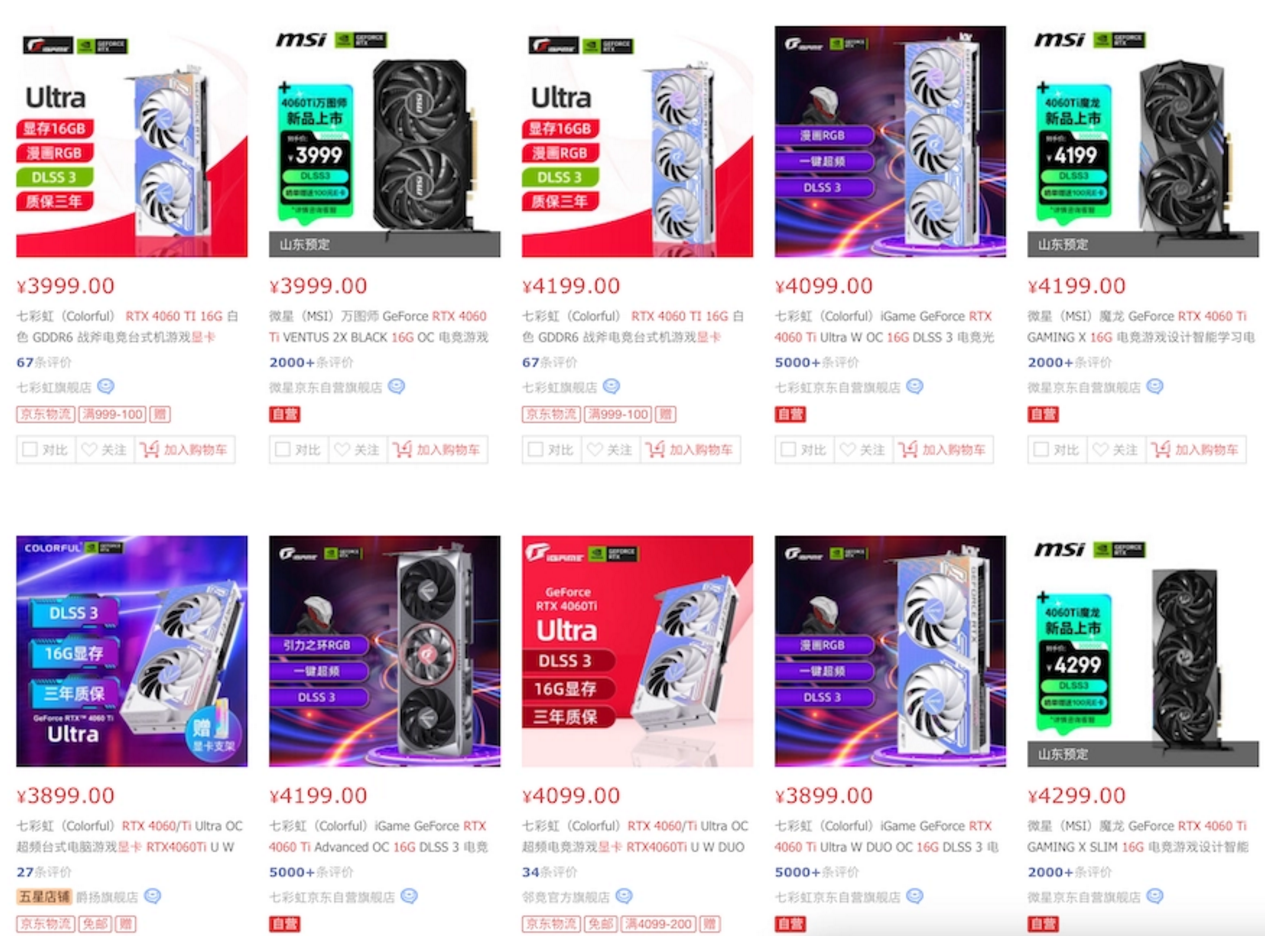This screenshot has width=1265, height=936.
Task: Add the MSI GAMING X ¥4199 card to cart
Action: (1197, 450)
